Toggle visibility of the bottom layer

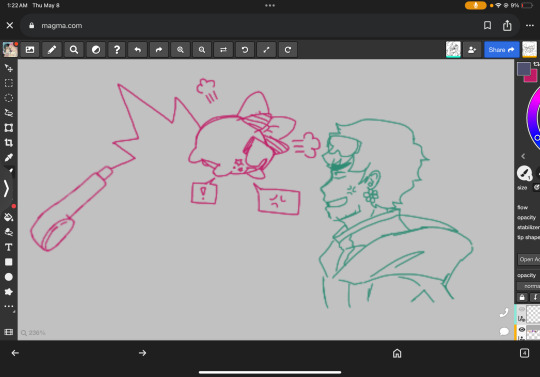coord(522,329)
